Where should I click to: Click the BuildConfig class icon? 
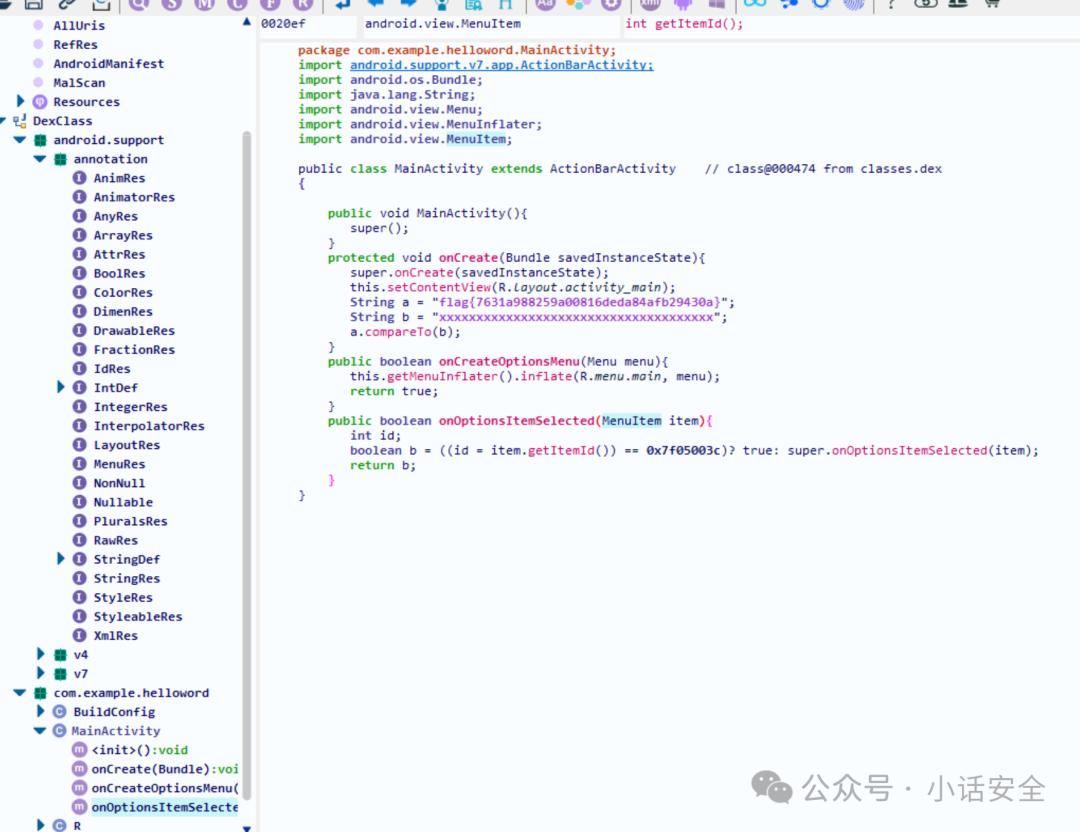[60, 711]
